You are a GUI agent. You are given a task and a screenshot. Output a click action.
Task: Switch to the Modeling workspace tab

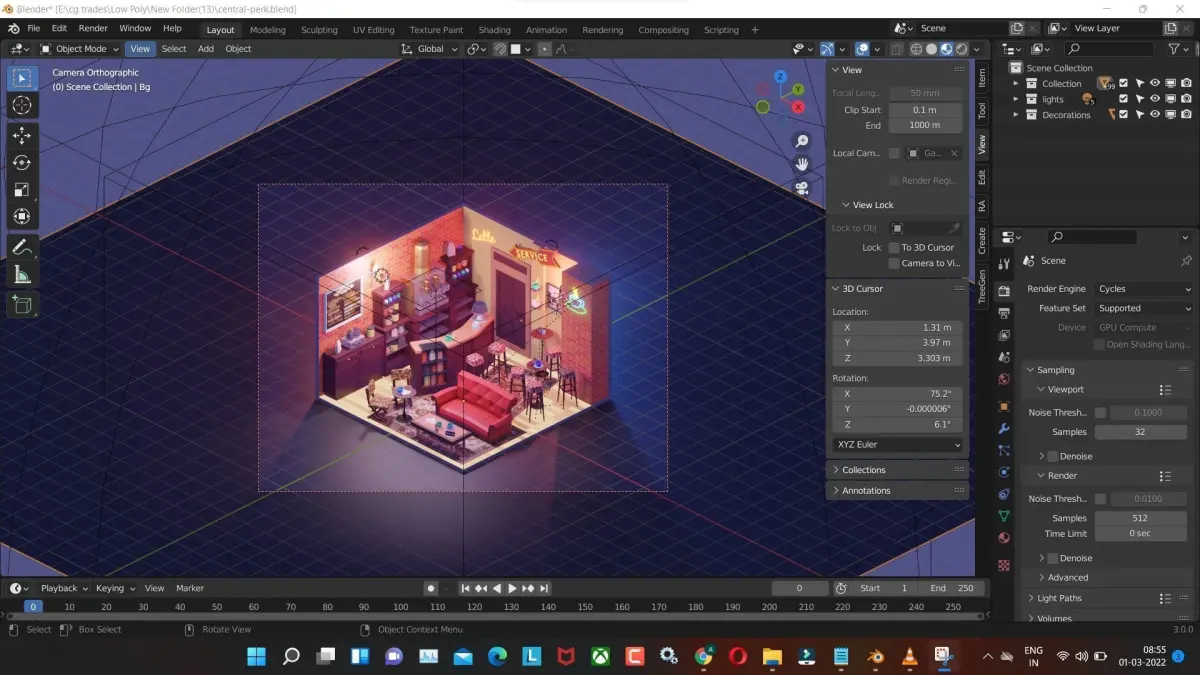(267, 30)
